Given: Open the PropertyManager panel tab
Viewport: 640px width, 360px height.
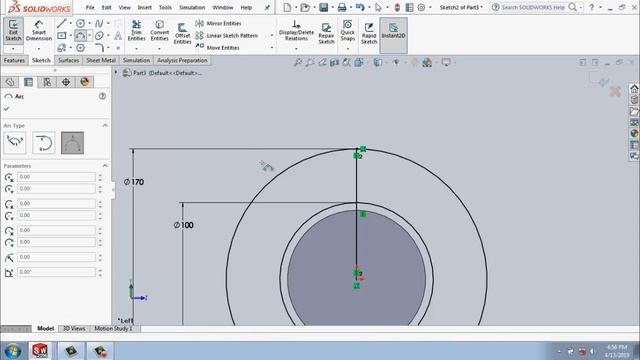Looking at the screenshot, I should [29, 82].
